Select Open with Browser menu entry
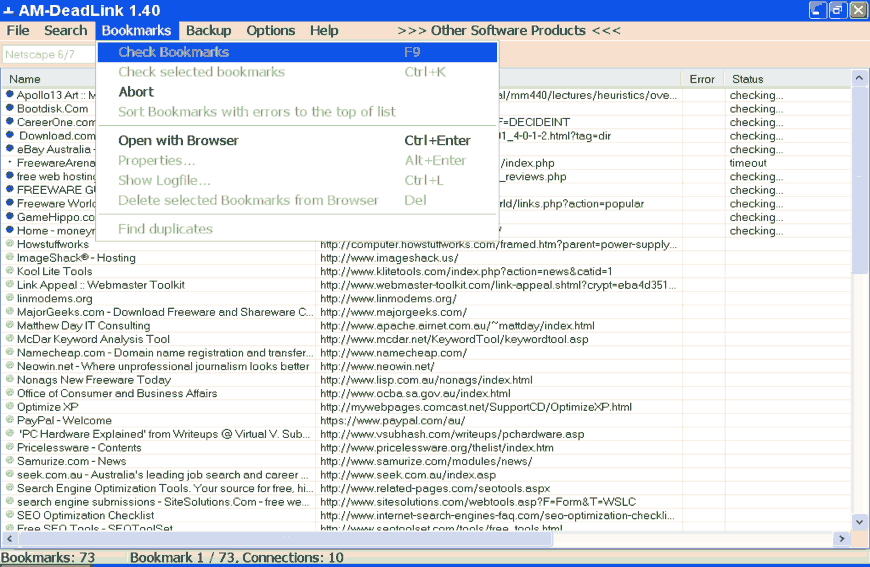 click(297, 141)
